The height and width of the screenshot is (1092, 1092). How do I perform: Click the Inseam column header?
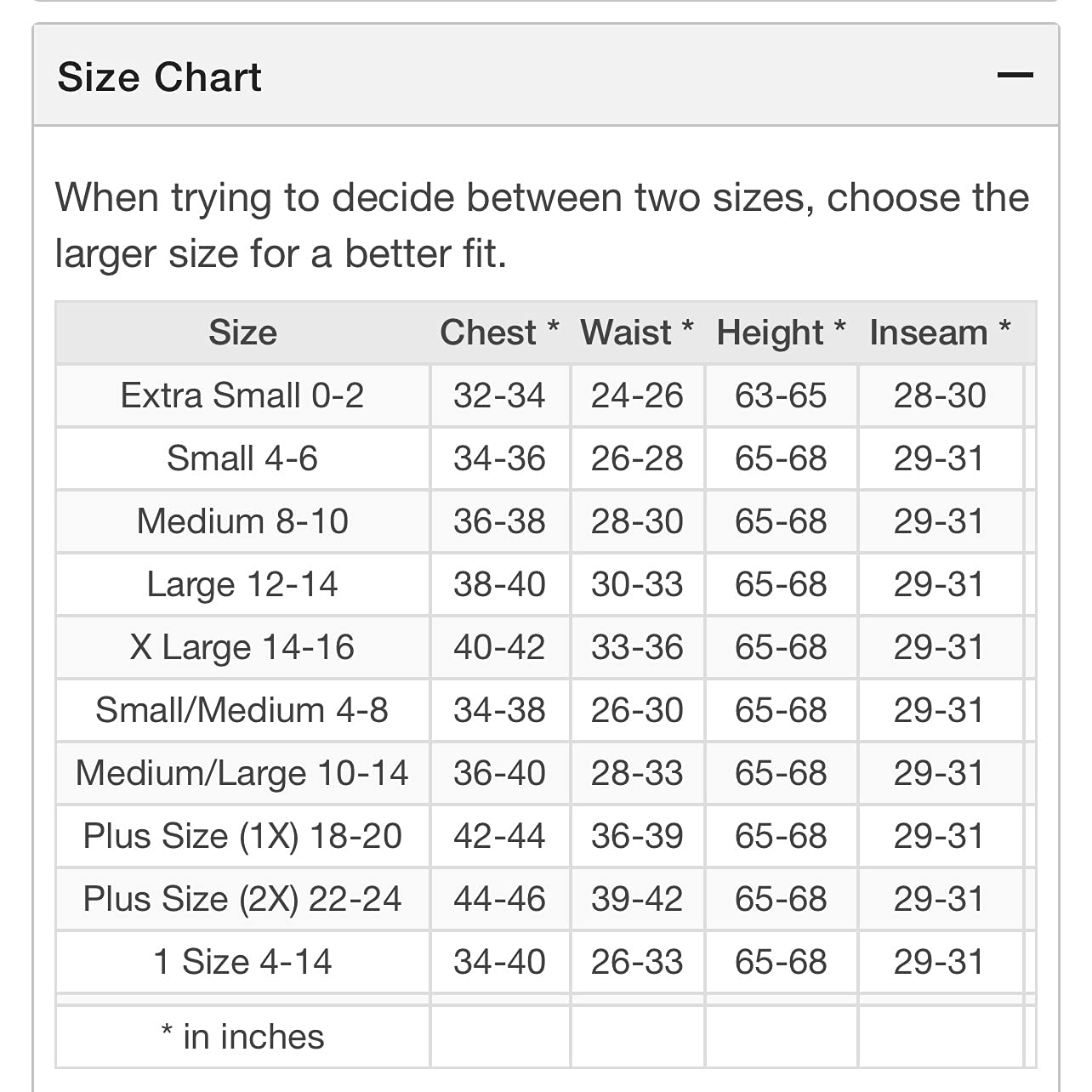[940, 333]
